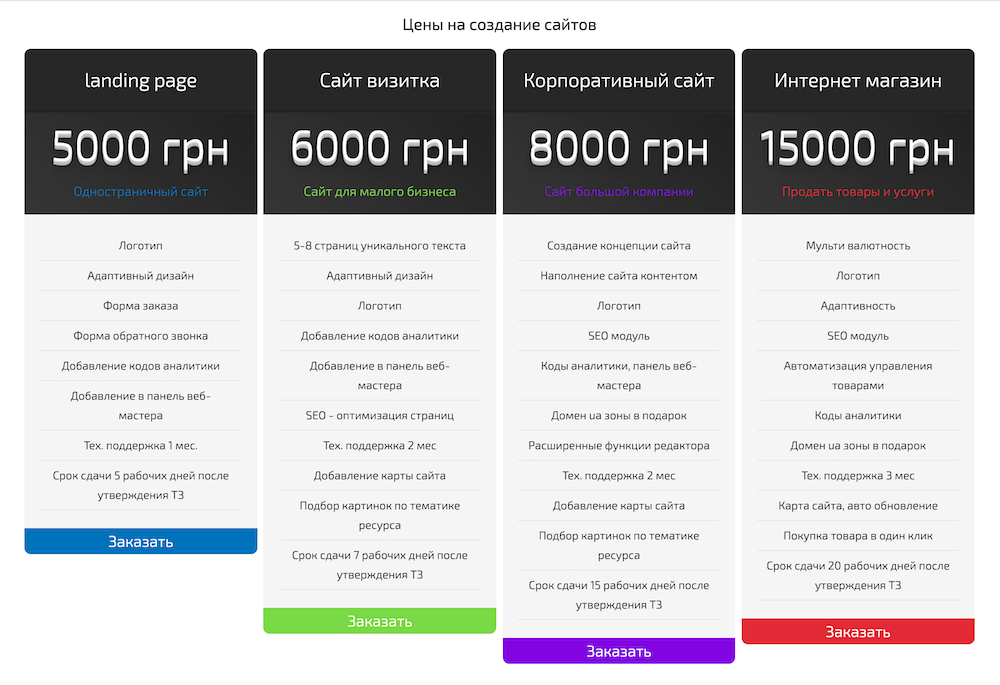Click the red Заказать button for Интернет магазин
The image size is (1000, 685).
(858, 631)
